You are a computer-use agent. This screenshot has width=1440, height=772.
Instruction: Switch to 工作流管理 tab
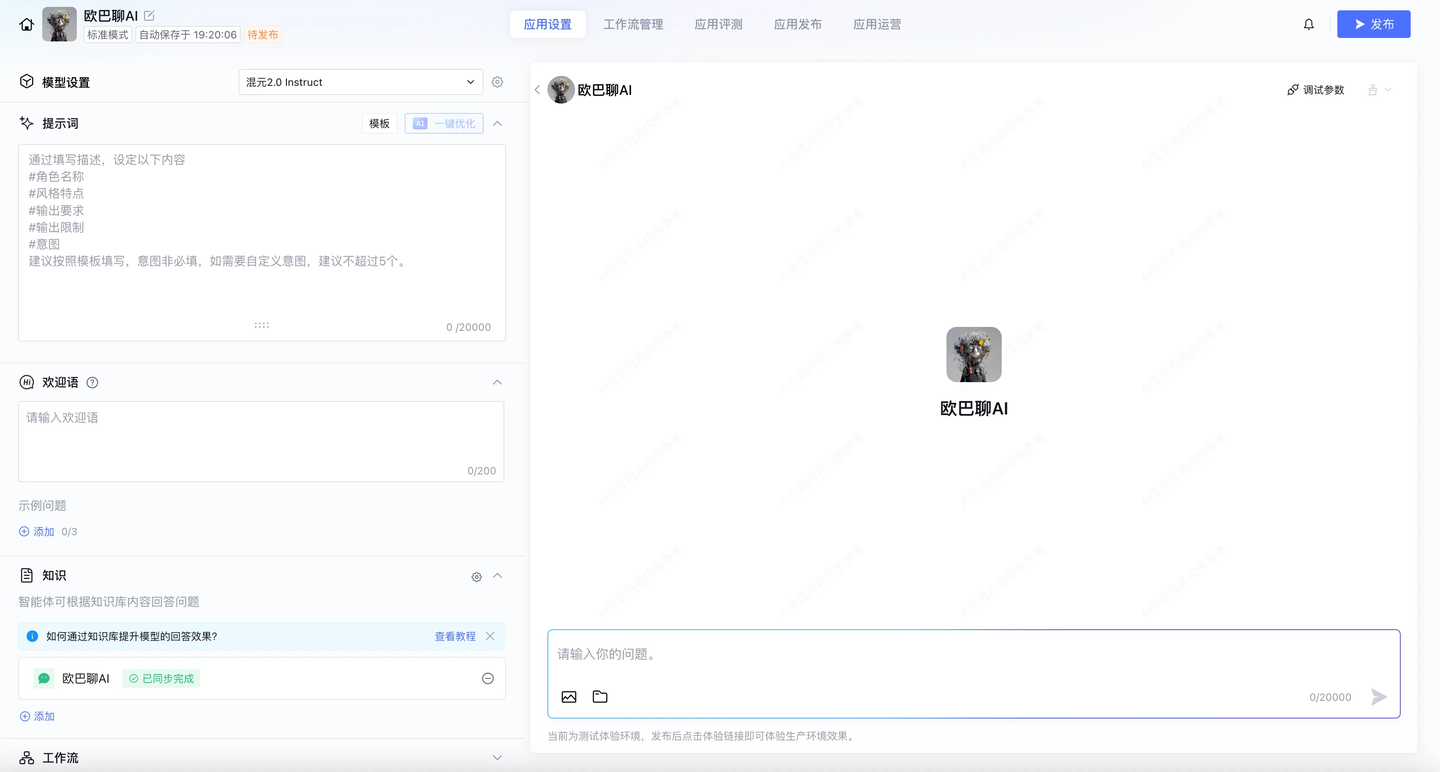click(633, 24)
